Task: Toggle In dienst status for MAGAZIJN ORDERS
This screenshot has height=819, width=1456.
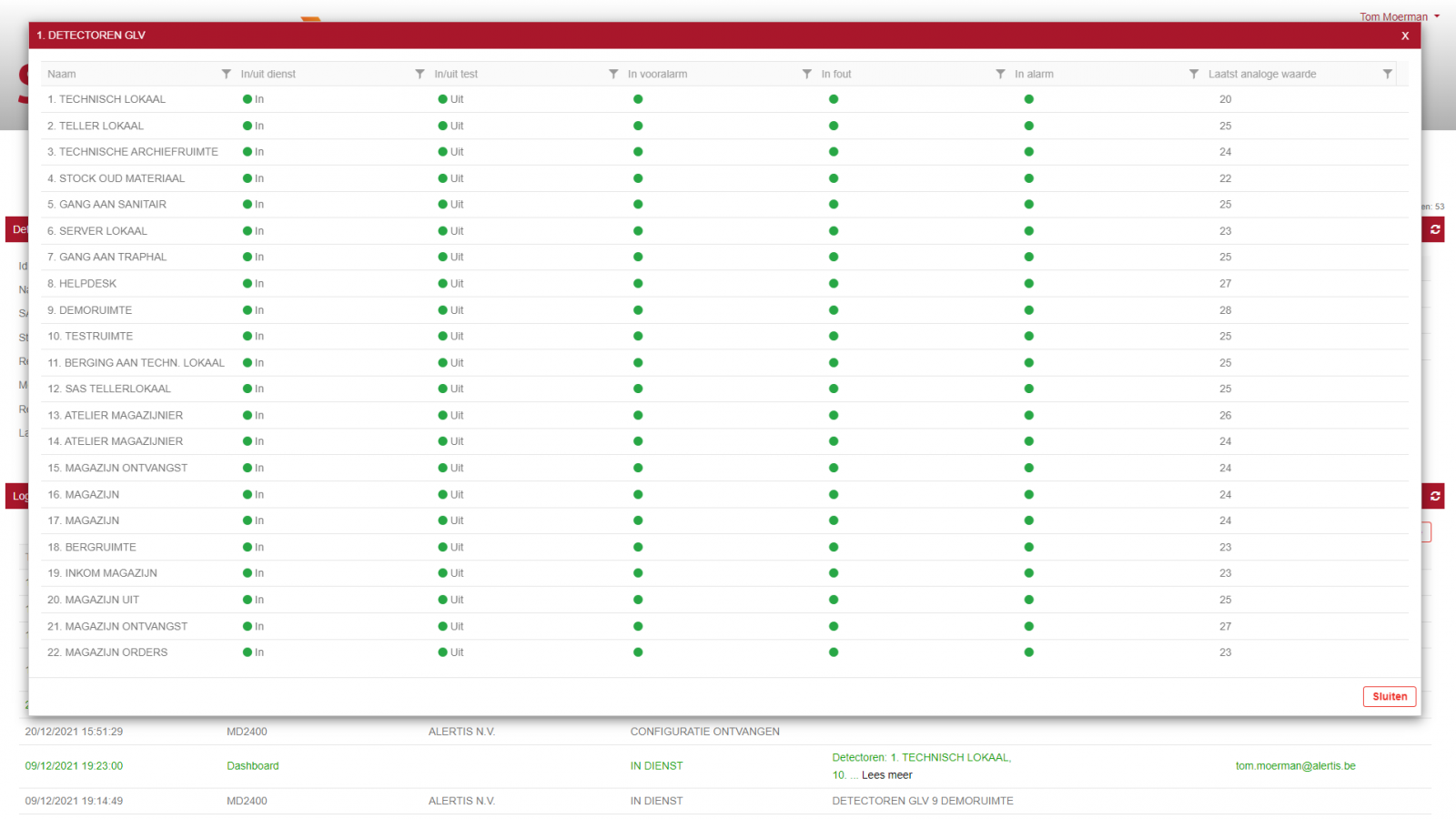Action: (x=253, y=652)
